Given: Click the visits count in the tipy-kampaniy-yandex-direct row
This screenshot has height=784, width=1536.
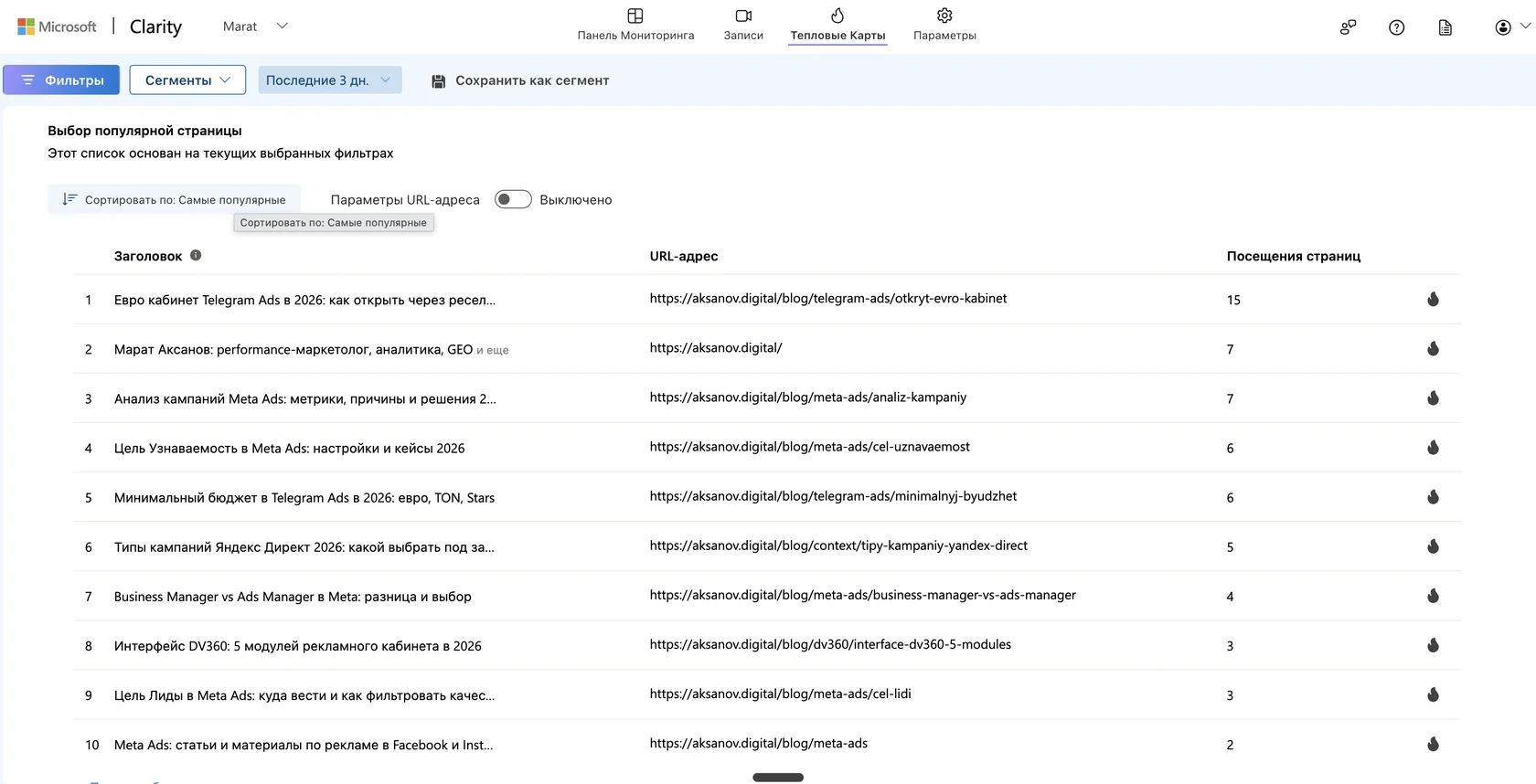Looking at the screenshot, I should coord(1230,546).
